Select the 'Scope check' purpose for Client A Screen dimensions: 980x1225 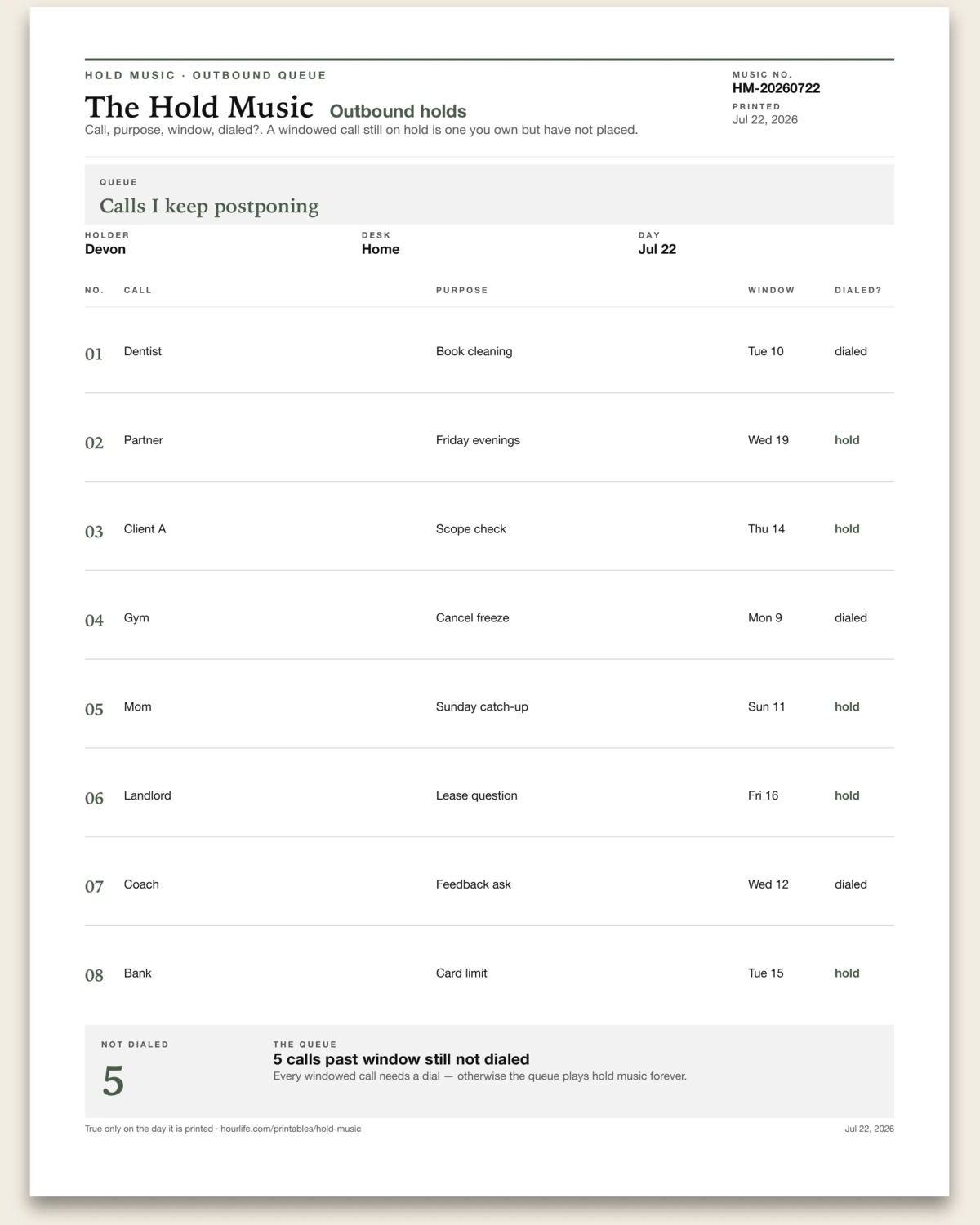[x=471, y=529]
